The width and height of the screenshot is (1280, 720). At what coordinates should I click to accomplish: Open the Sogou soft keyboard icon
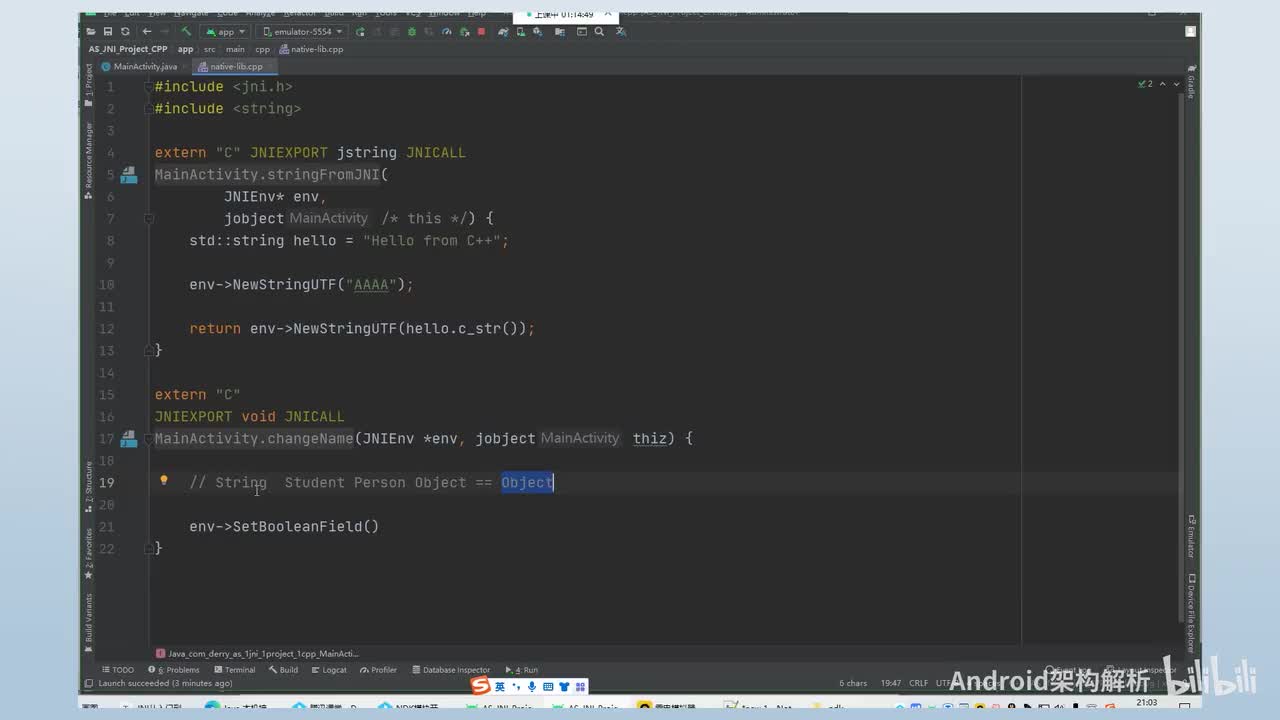click(x=548, y=686)
